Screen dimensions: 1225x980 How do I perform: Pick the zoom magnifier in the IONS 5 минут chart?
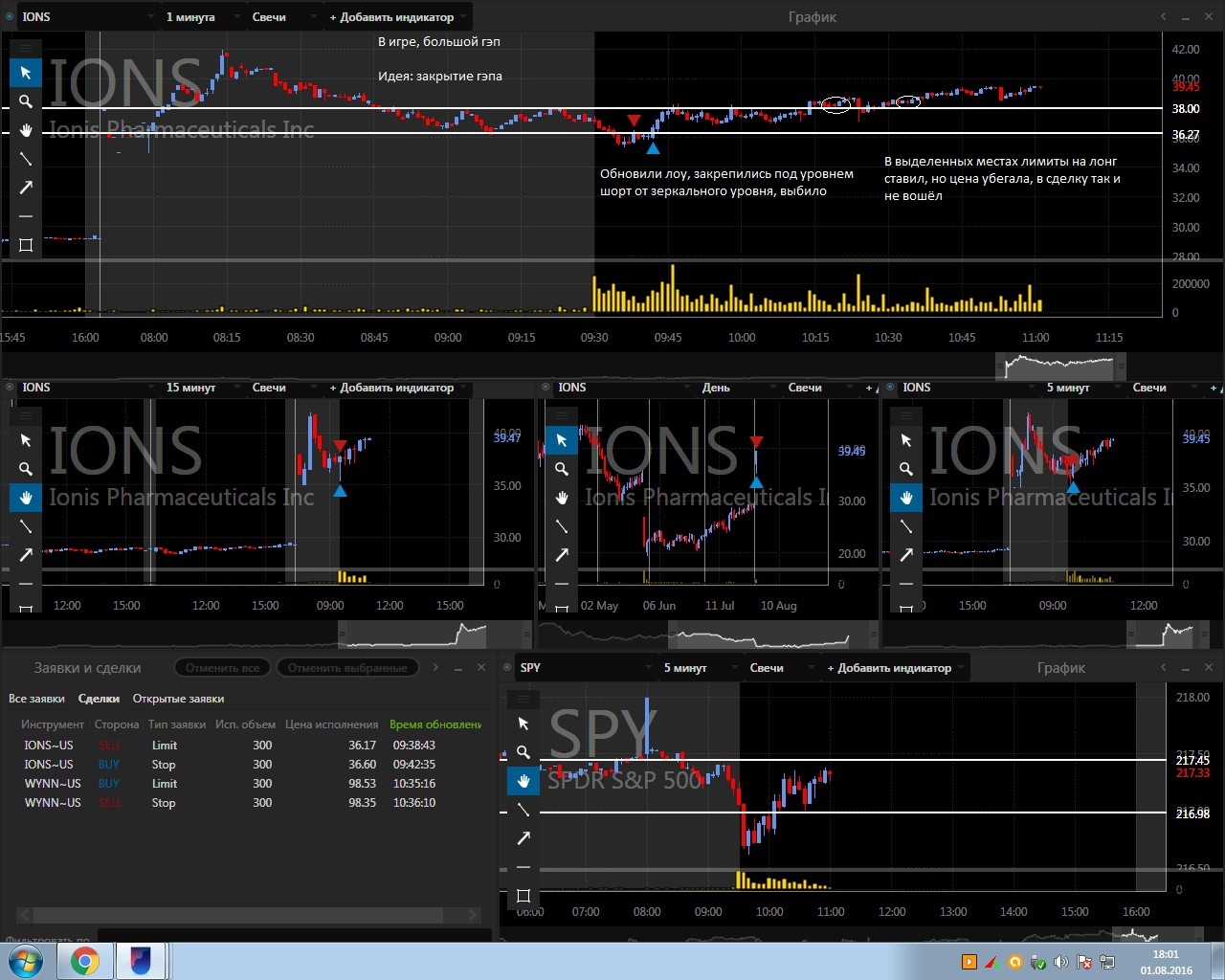(x=906, y=469)
